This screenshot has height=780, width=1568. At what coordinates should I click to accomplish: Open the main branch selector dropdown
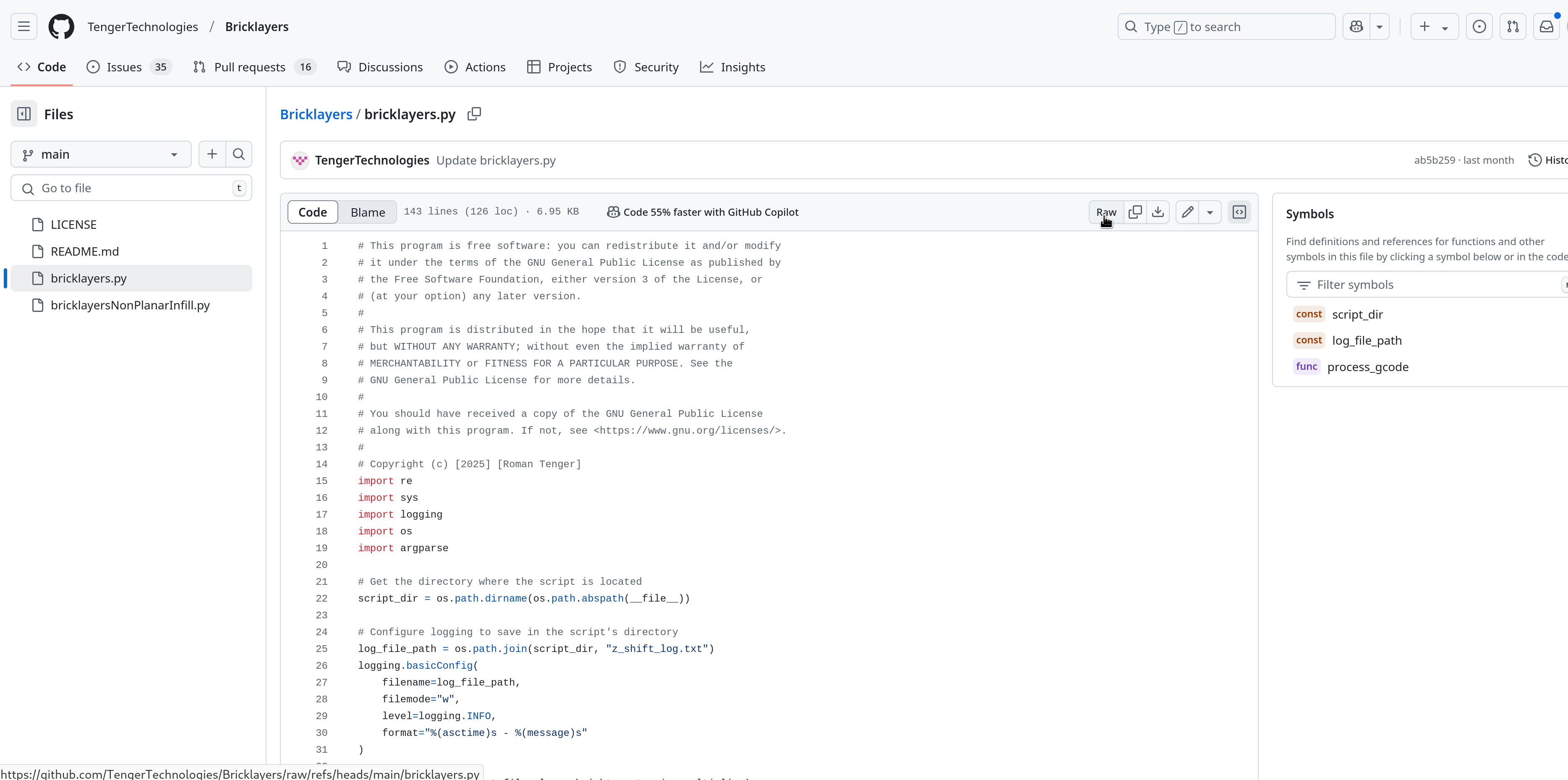click(x=101, y=154)
